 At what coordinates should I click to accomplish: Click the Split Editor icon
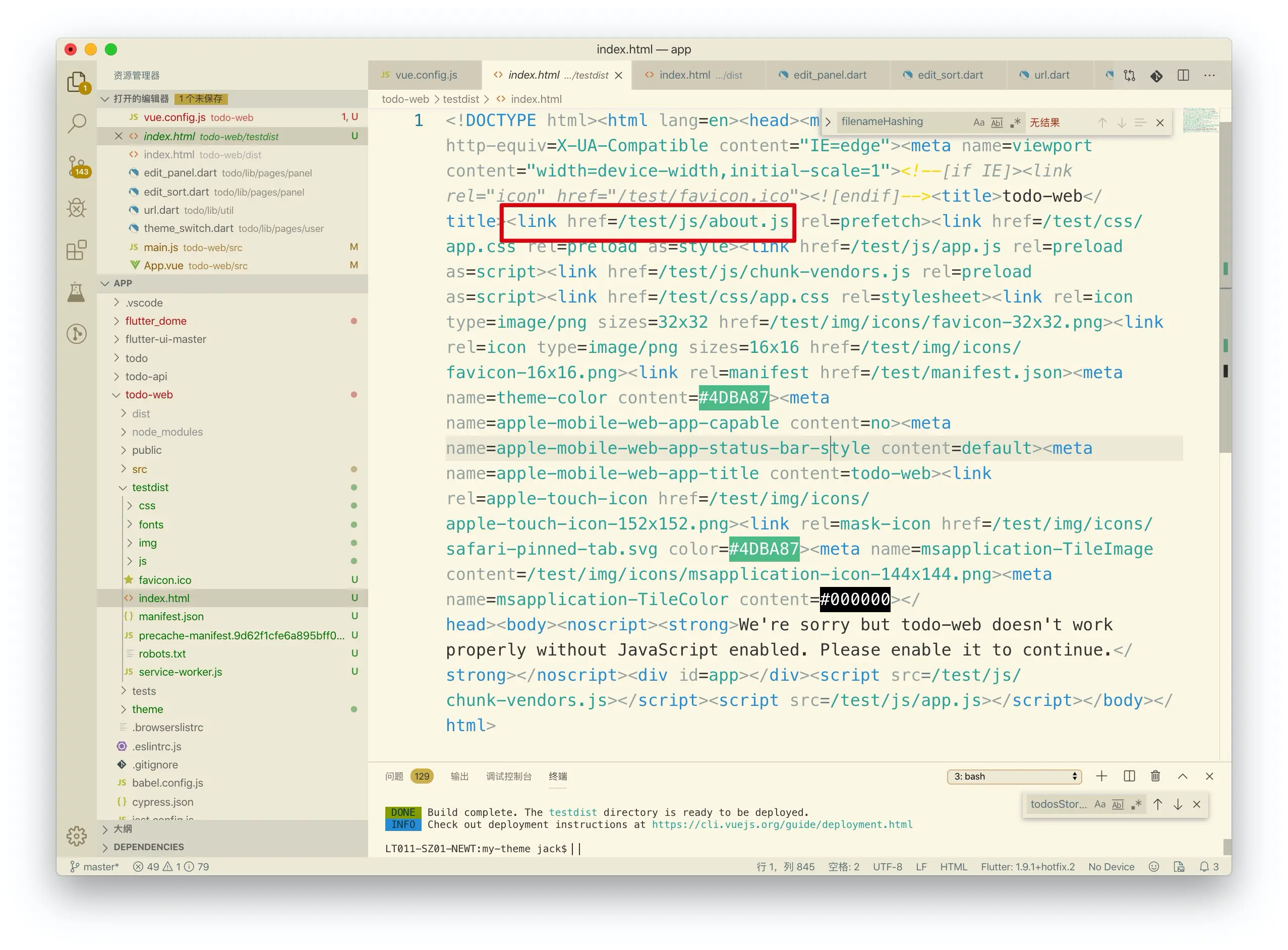click(x=1183, y=75)
